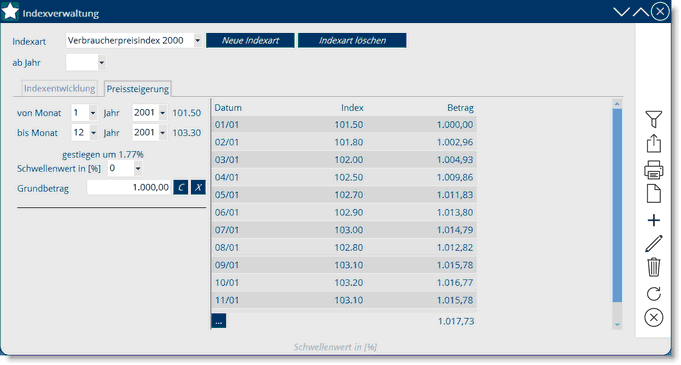The width and height of the screenshot is (681, 365).
Task: Add a new entry with plus icon
Action: [x=653, y=220]
